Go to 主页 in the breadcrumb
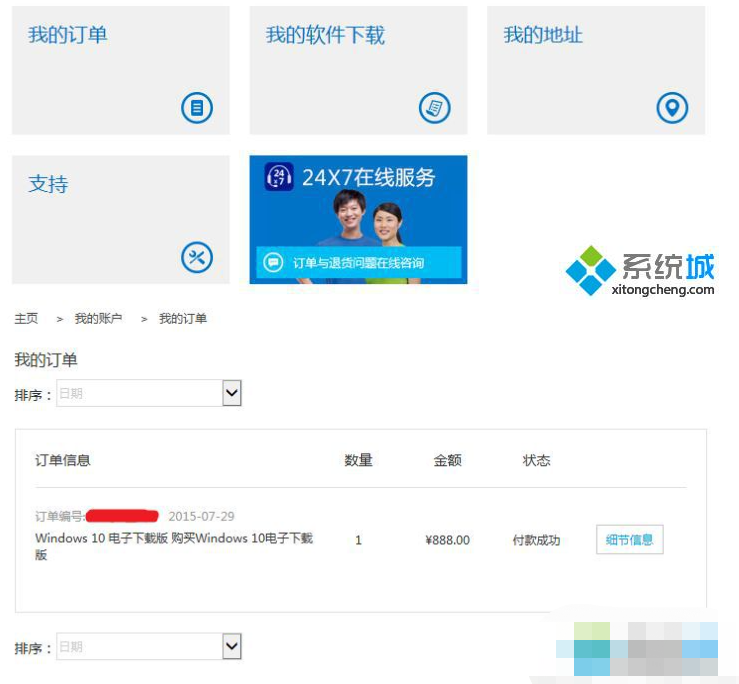Viewport: 739px width, 684px height. (26, 318)
